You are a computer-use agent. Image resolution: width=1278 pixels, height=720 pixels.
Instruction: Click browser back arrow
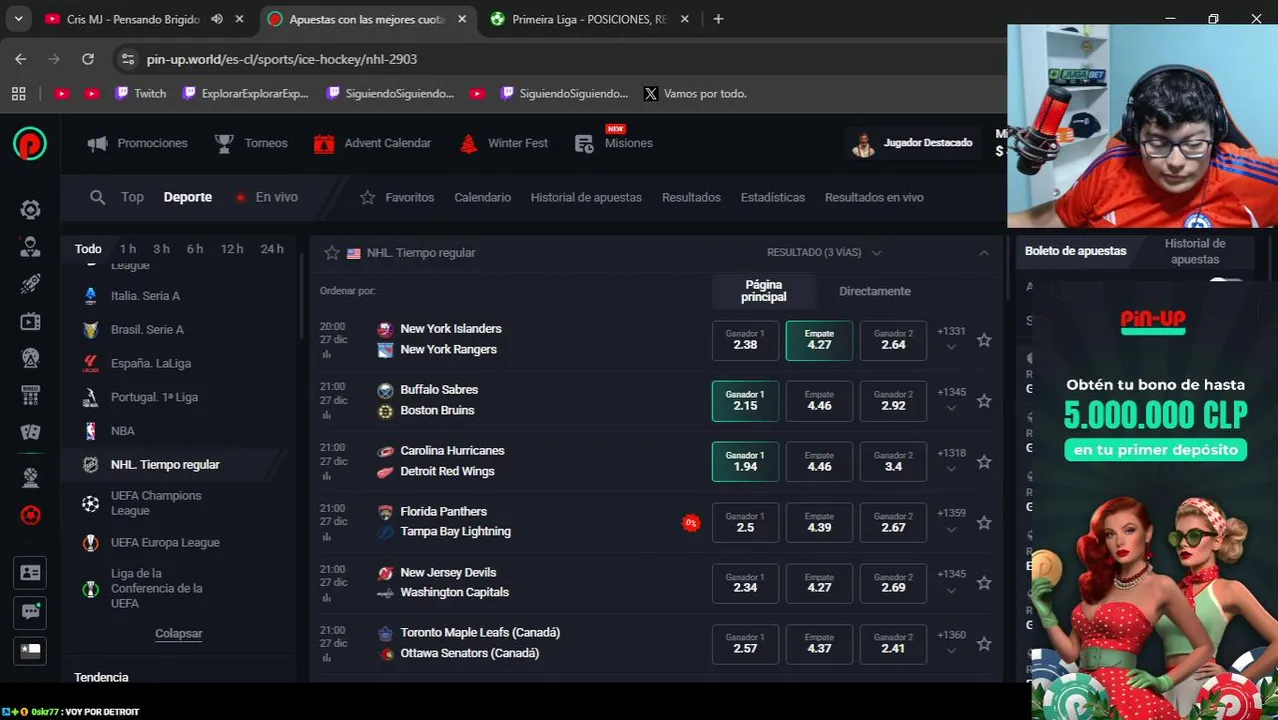click(20, 59)
